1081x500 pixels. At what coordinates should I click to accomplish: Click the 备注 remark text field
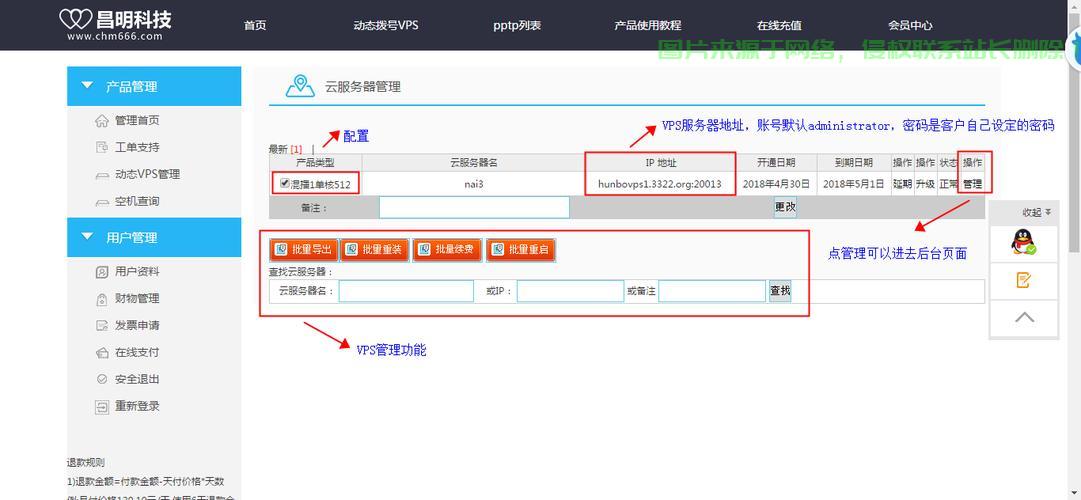click(x=474, y=208)
